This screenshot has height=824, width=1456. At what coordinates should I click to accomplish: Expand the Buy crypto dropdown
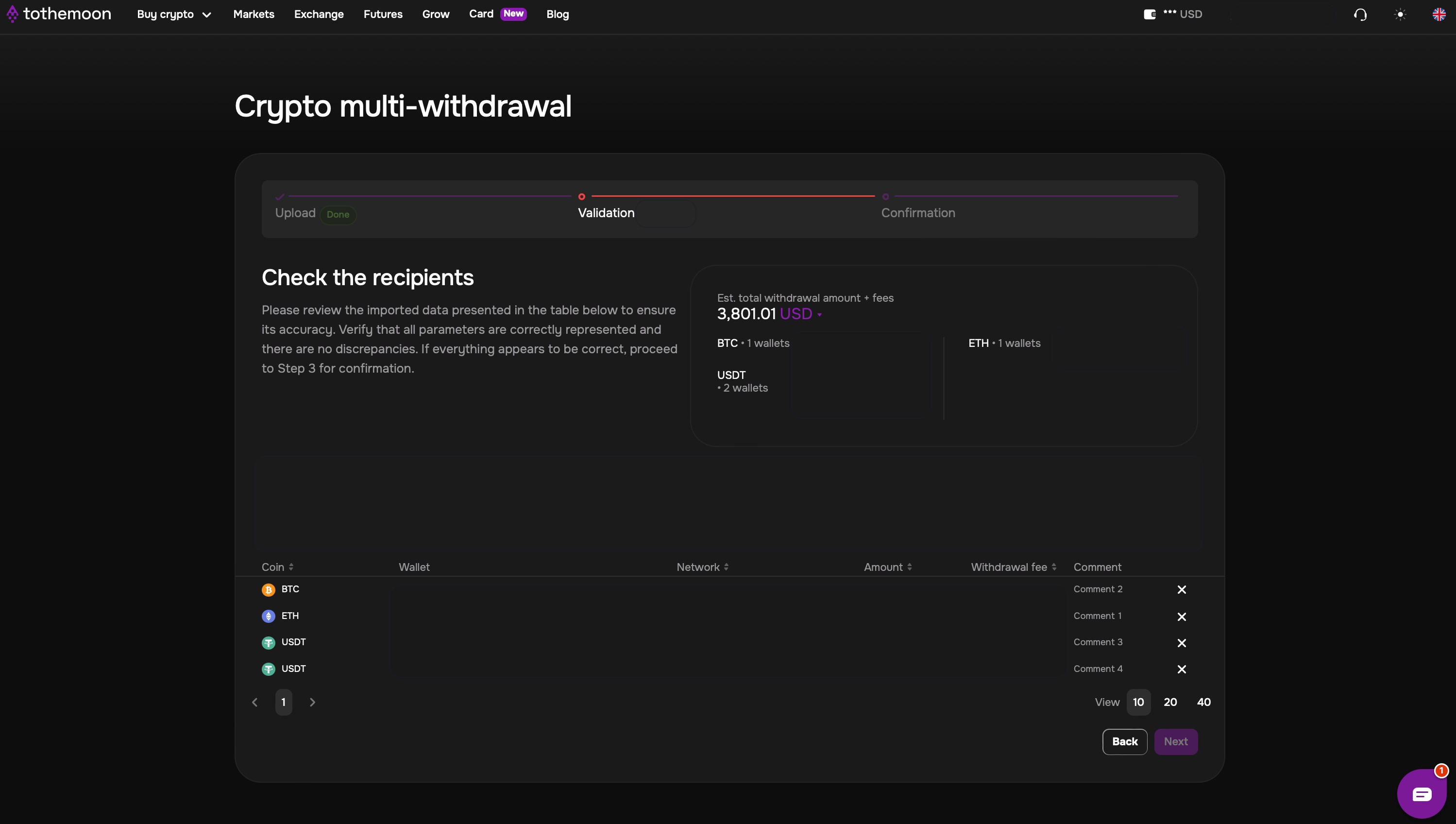coord(174,14)
